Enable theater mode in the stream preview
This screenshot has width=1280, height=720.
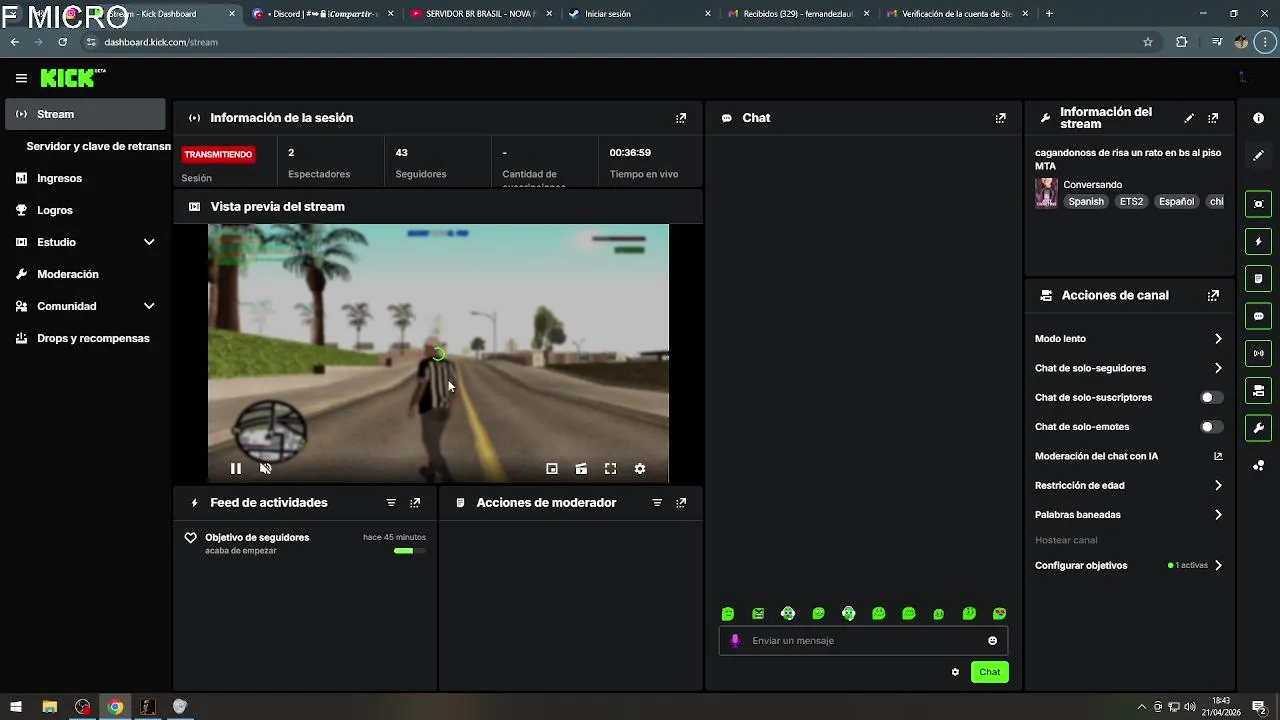pyautogui.click(x=581, y=468)
